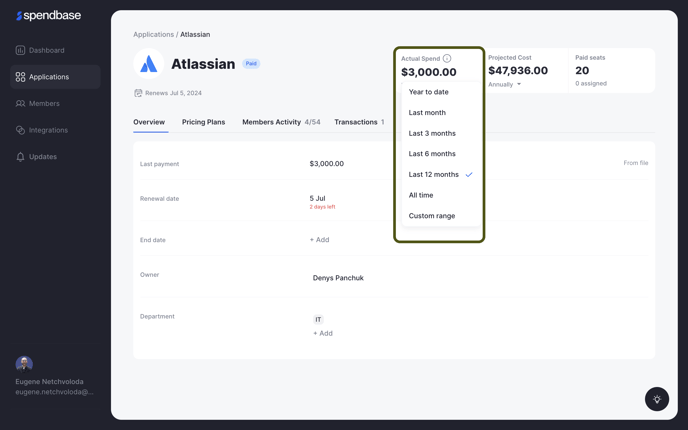This screenshot has height=430, width=688.
Task: Click the Spendbase logo
Action: pyautogui.click(x=48, y=15)
